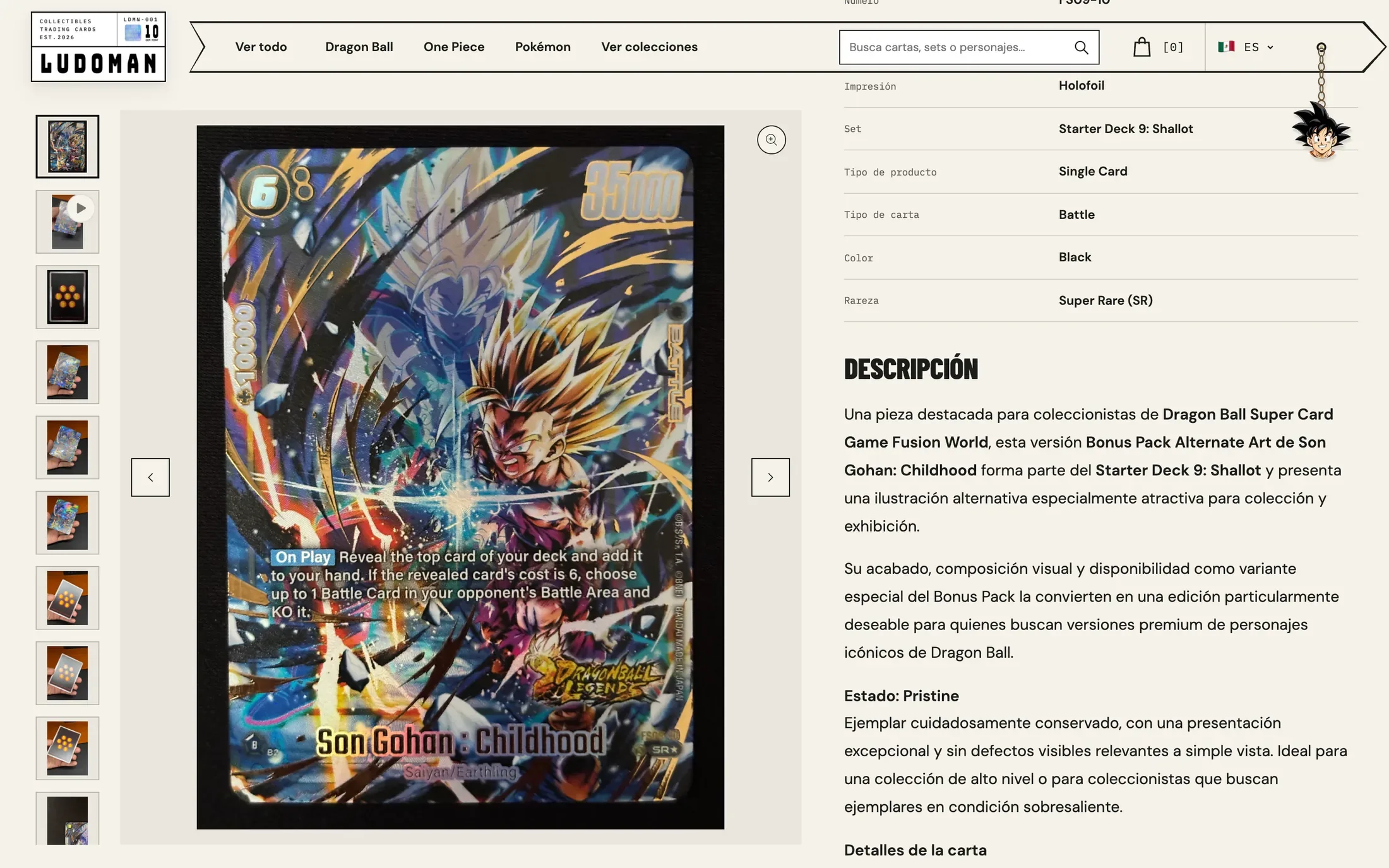Select the seventh gallery thumbnail
Image resolution: width=1389 pixels, height=868 pixels.
[68, 598]
